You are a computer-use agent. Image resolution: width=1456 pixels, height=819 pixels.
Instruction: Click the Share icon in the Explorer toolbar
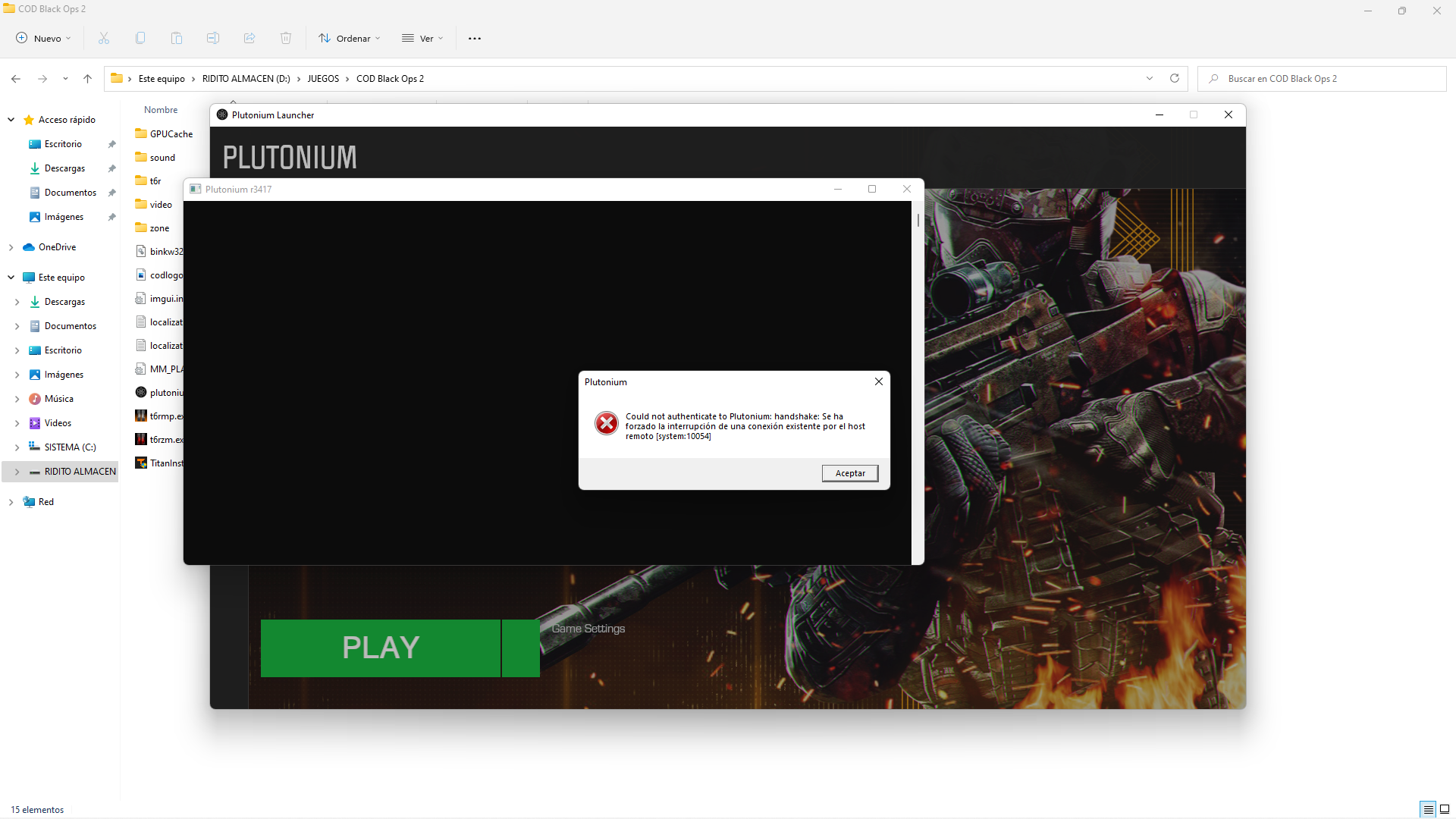(x=249, y=38)
